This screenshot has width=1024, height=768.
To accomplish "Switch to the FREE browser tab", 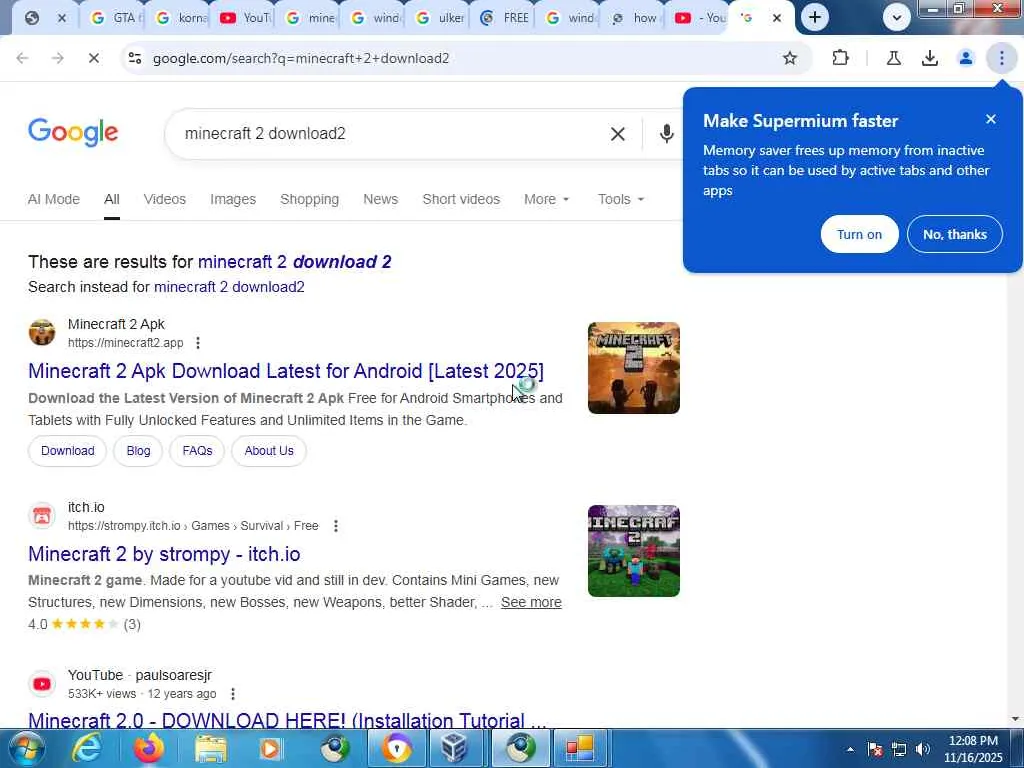I will coord(504,18).
